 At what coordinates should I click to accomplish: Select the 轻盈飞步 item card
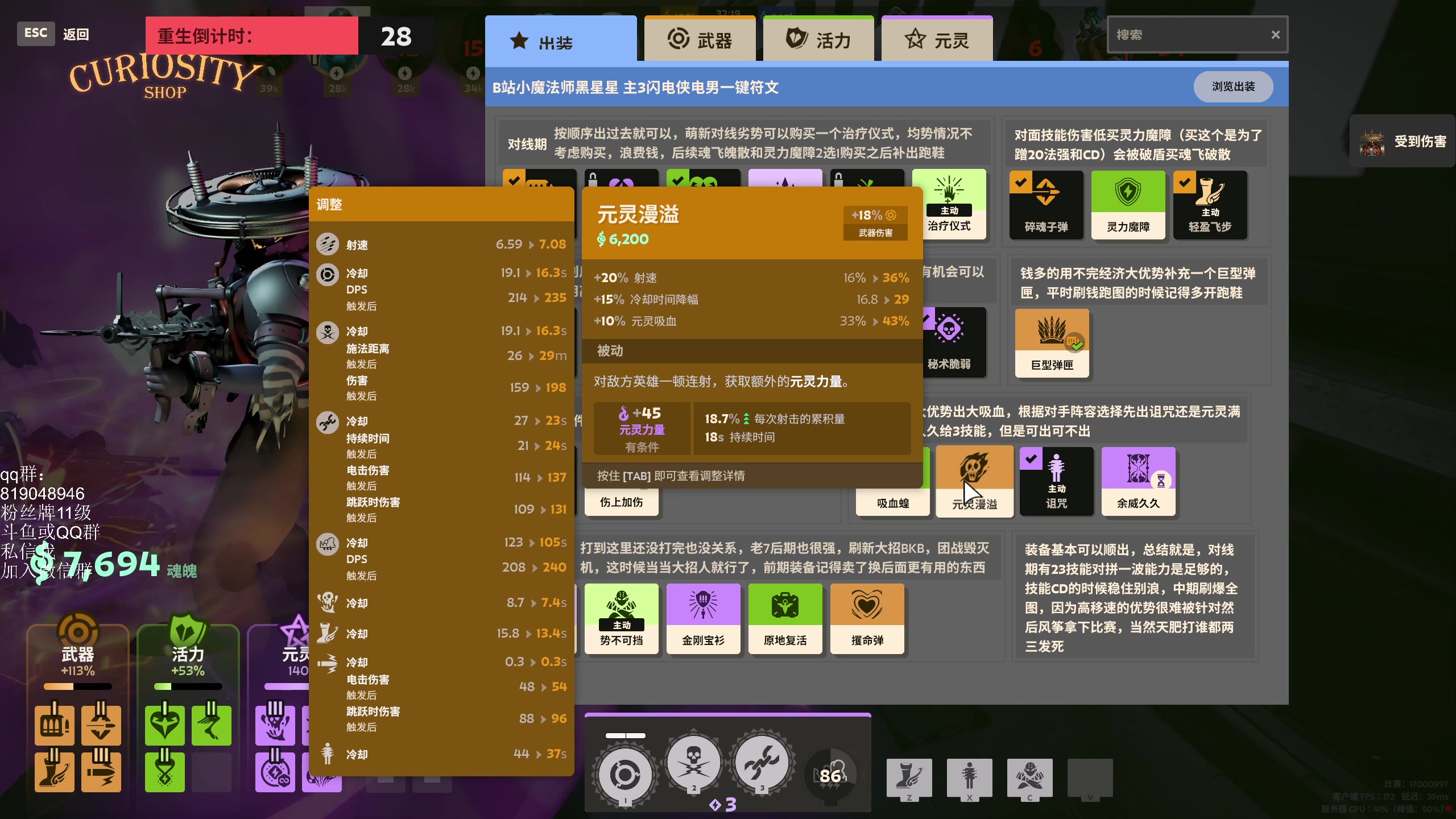tap(1210, 206)
